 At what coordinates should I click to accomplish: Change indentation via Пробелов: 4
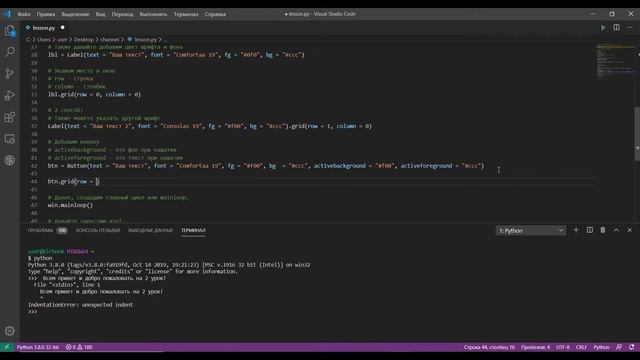[x=536, y=347]
